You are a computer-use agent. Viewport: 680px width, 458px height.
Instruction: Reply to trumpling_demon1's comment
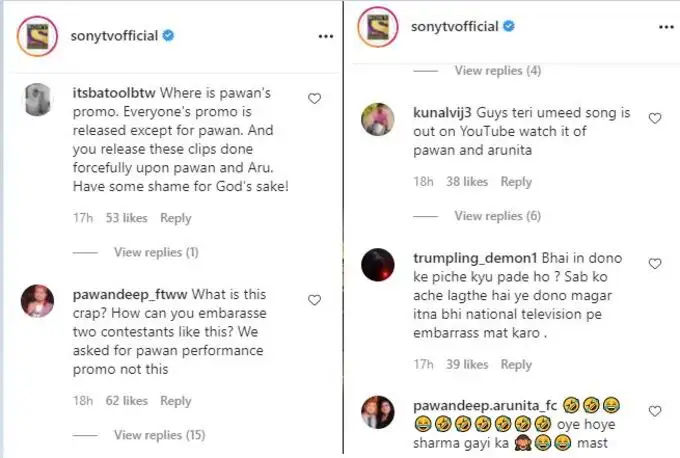point(516,365)
